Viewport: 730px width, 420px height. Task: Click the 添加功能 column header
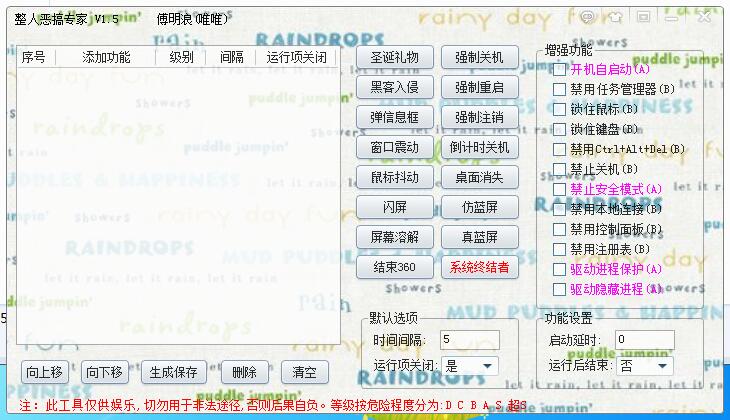[106, 58]
